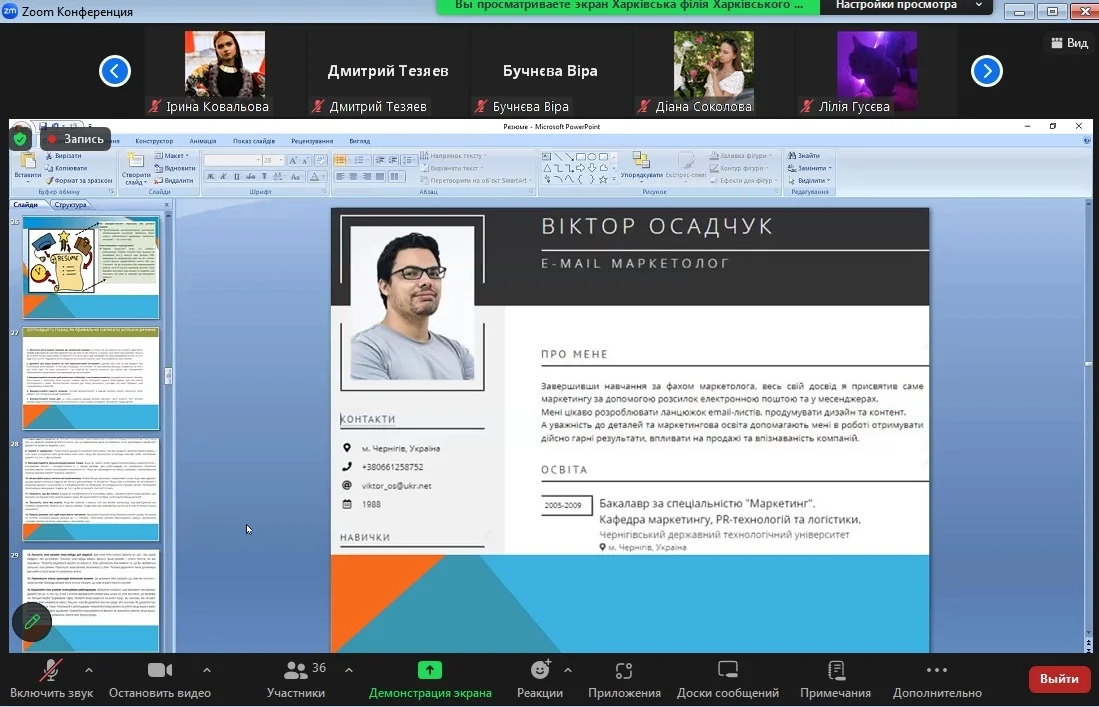This screenshot has height=707, width=1099.
Task: Open the Notes icon in toolbar
Action: [836, 670]
